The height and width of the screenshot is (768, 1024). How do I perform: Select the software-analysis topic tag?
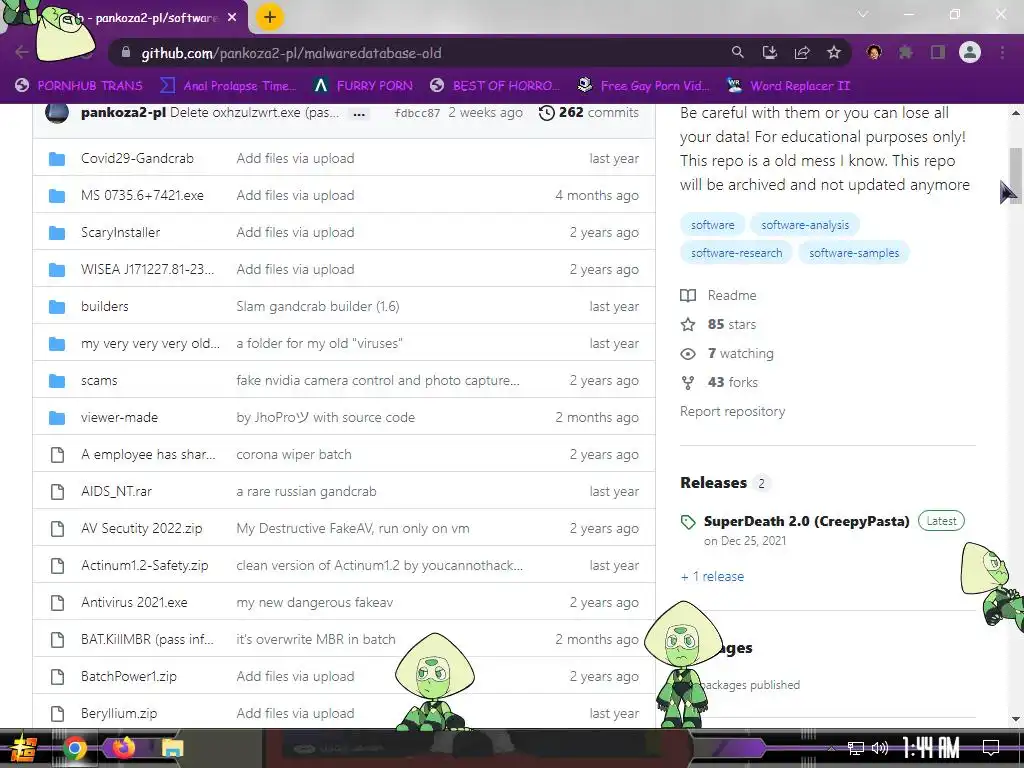point(805,225)
